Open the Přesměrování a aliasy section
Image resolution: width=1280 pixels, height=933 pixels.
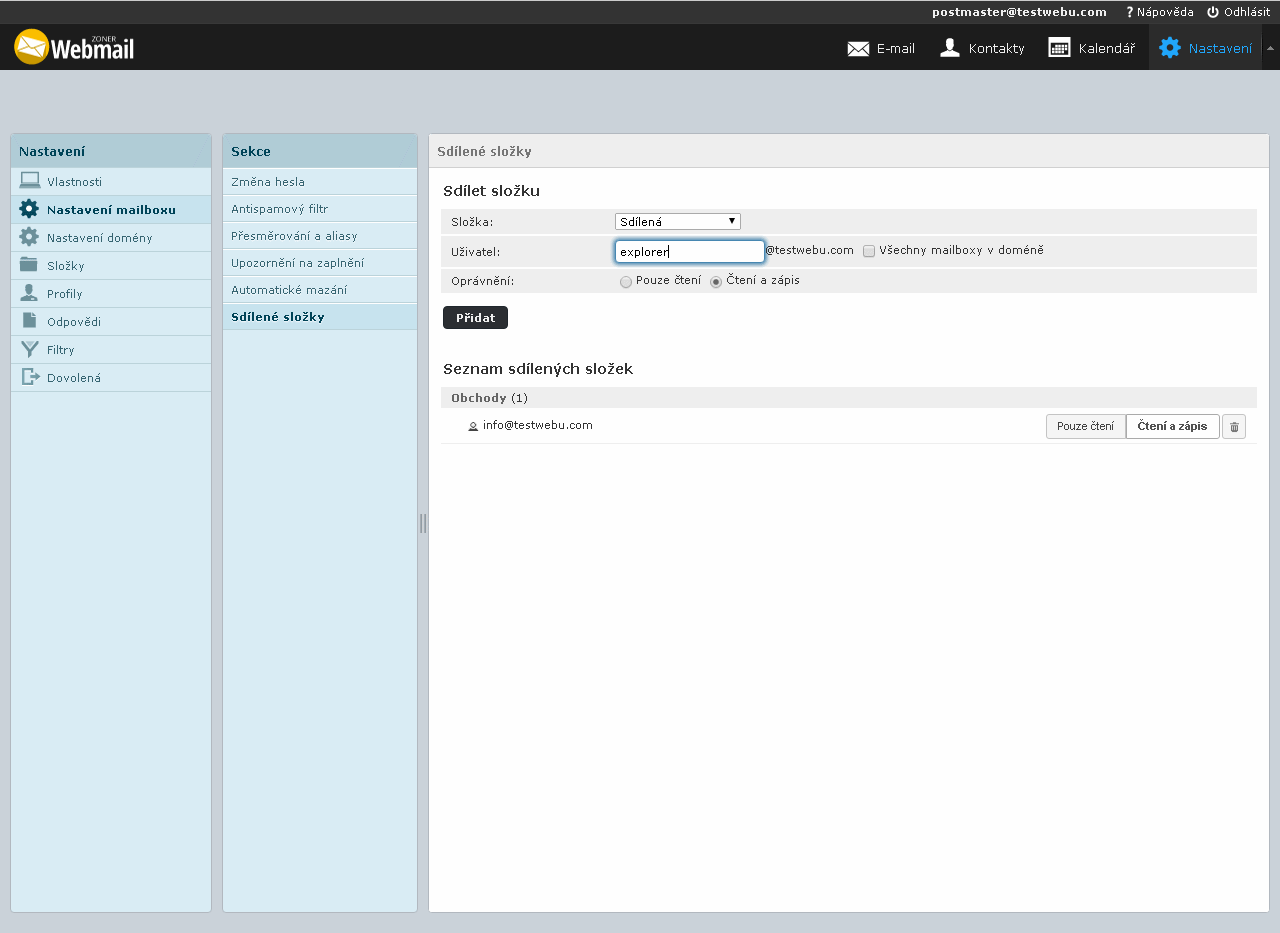point(294,236)
